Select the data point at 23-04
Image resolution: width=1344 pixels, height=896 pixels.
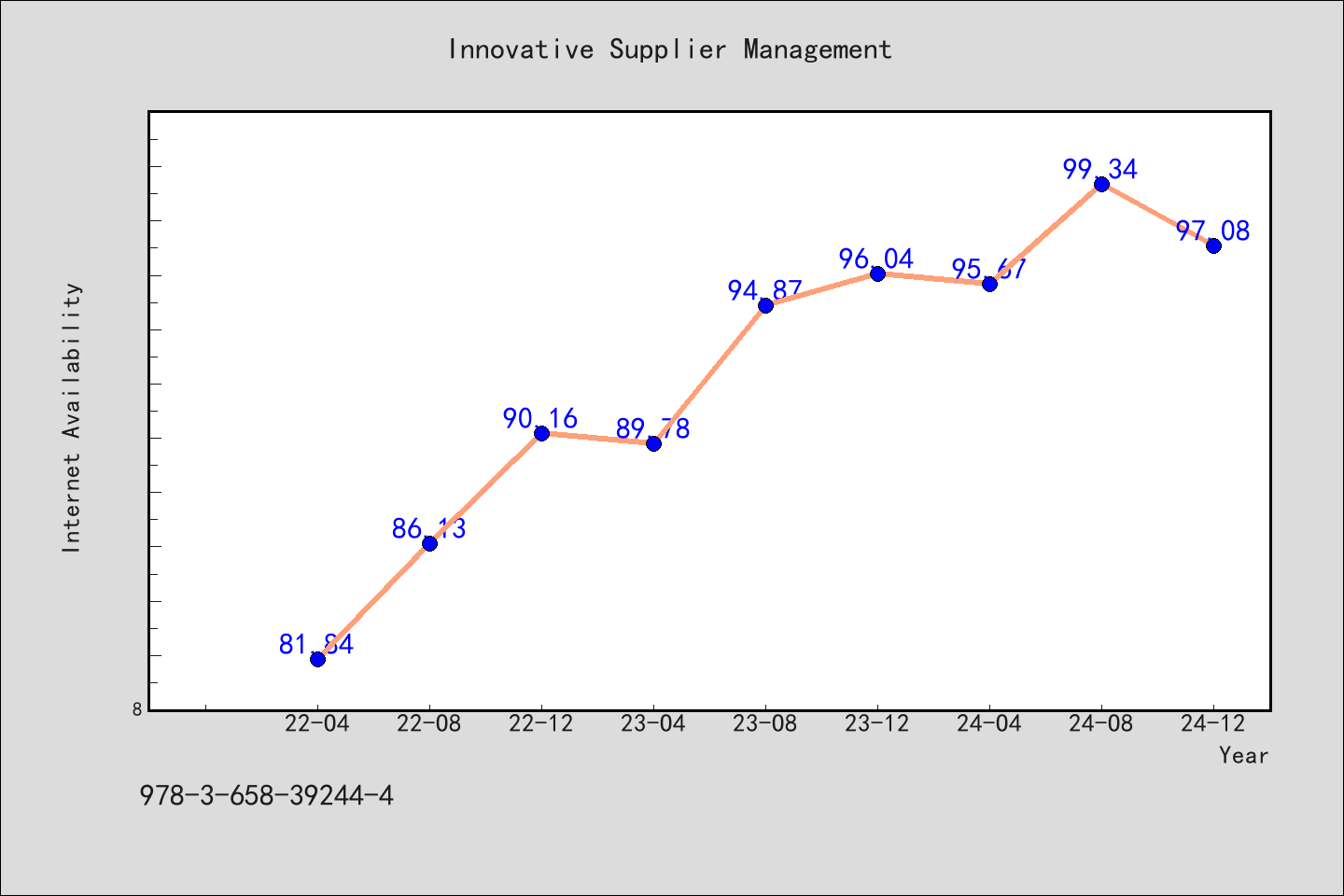(x=653, y=443)
